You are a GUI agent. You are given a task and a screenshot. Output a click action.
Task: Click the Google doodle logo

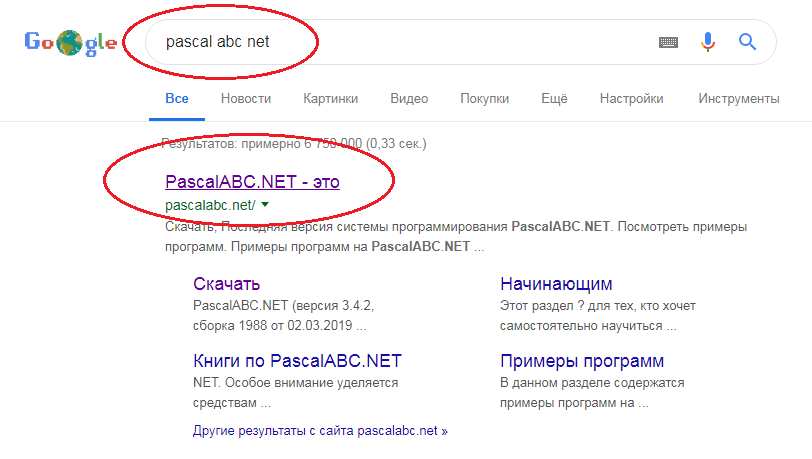tap(70, 42)
